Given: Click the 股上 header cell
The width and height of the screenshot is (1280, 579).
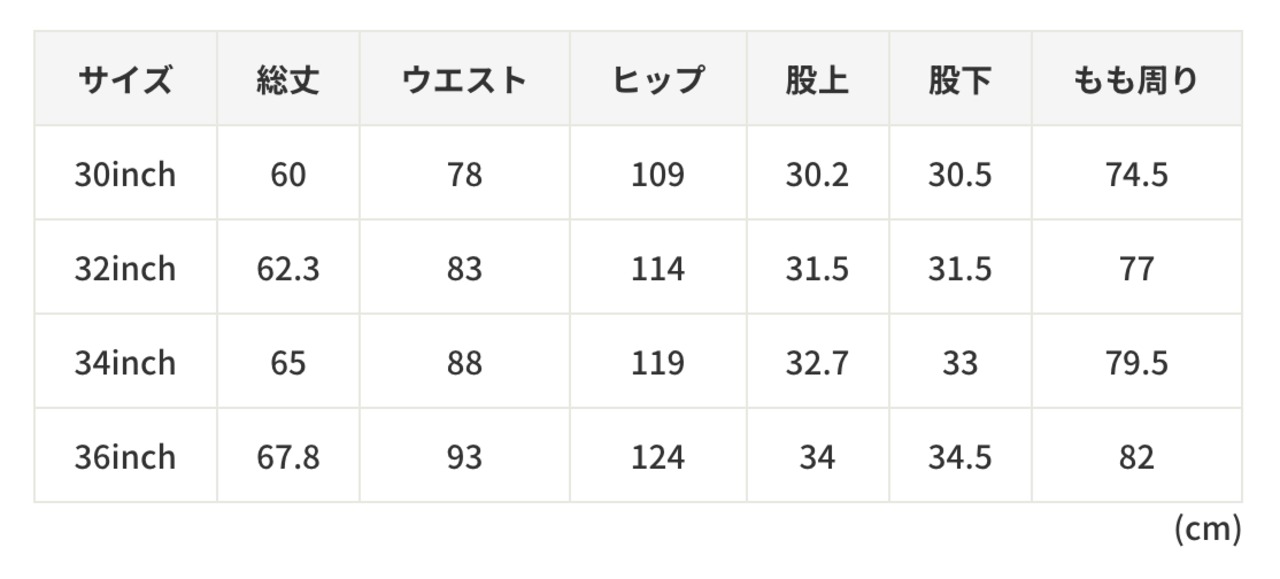Looking at the screenshot, I should (817, 79).
